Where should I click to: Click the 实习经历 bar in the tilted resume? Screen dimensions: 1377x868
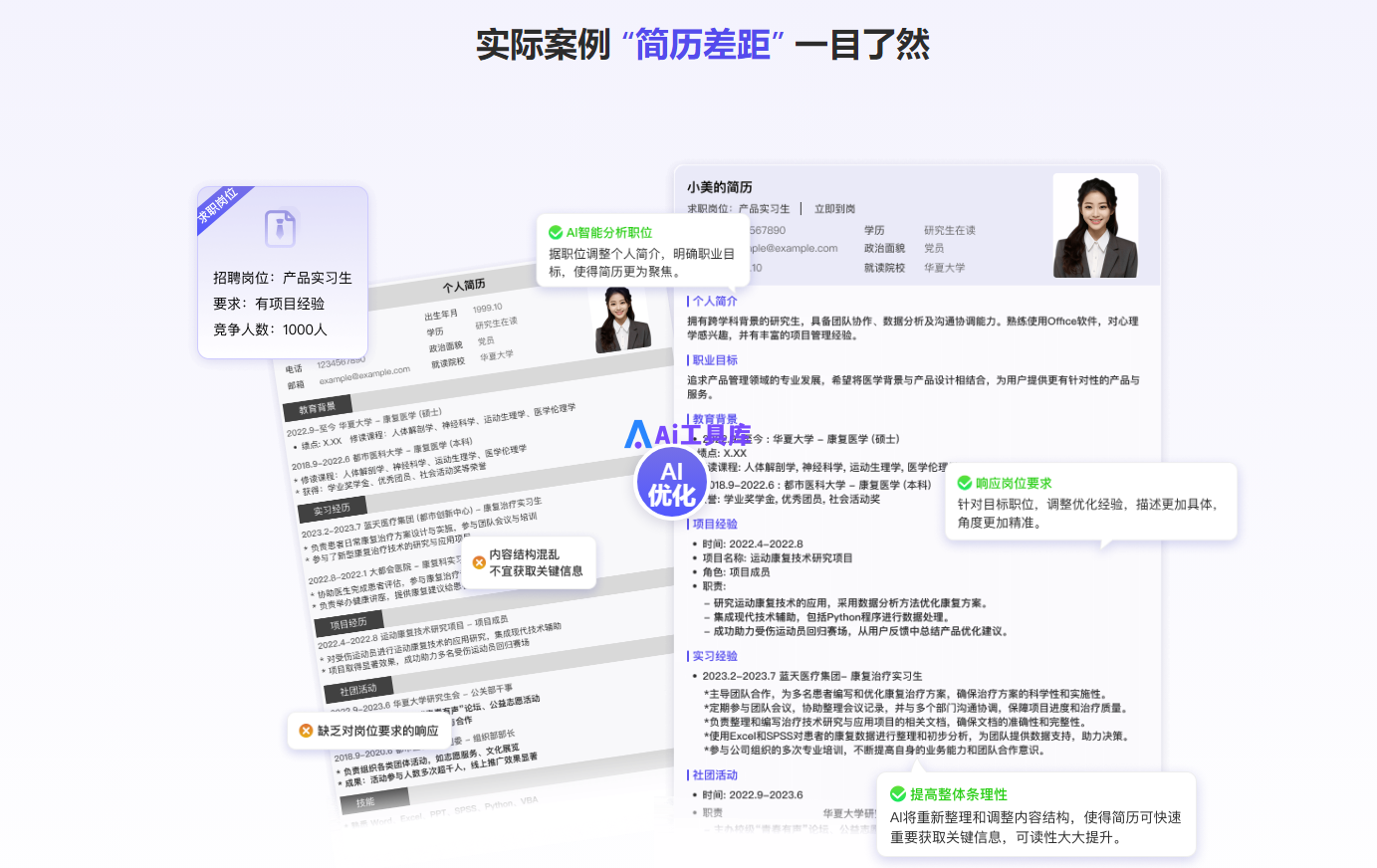click(332, 511)
